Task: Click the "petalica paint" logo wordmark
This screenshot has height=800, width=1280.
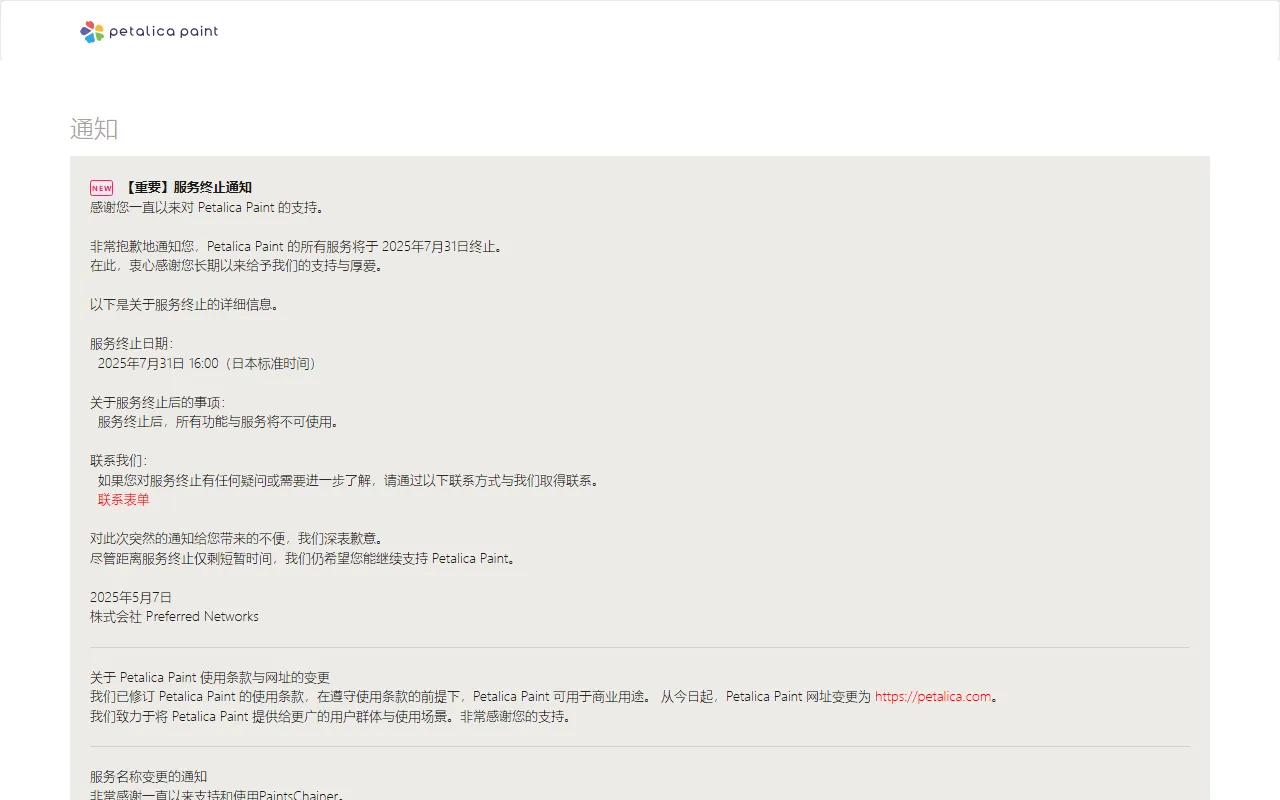Action: click(x=163, y=32)
